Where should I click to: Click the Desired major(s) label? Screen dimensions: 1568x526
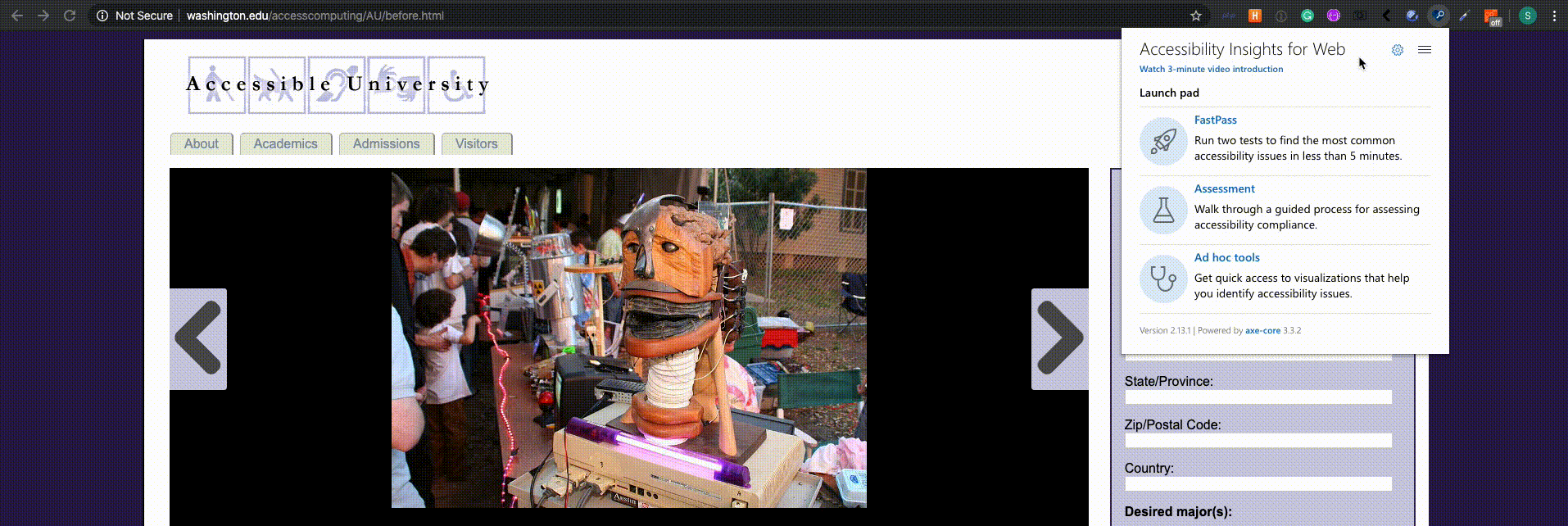pyautogui.click(x=1178, y=511)
